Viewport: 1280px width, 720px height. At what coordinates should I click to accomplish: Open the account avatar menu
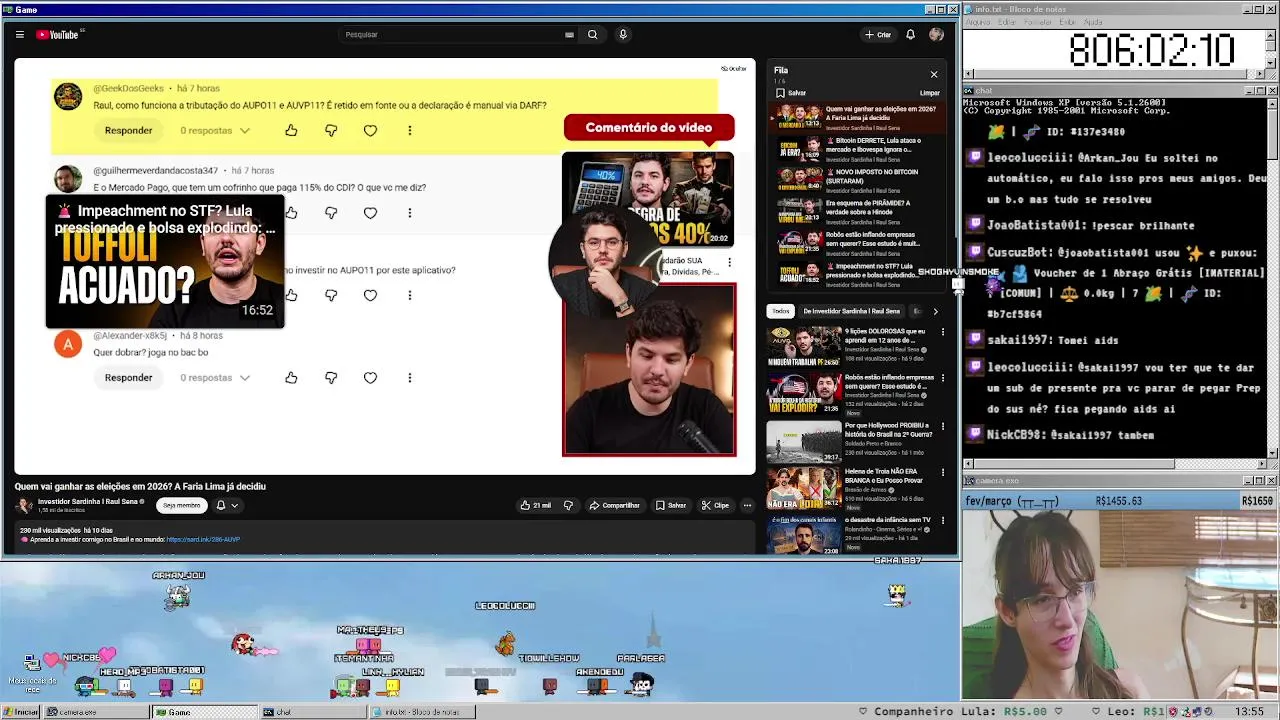pyautogui.click(x=936, y=34)
